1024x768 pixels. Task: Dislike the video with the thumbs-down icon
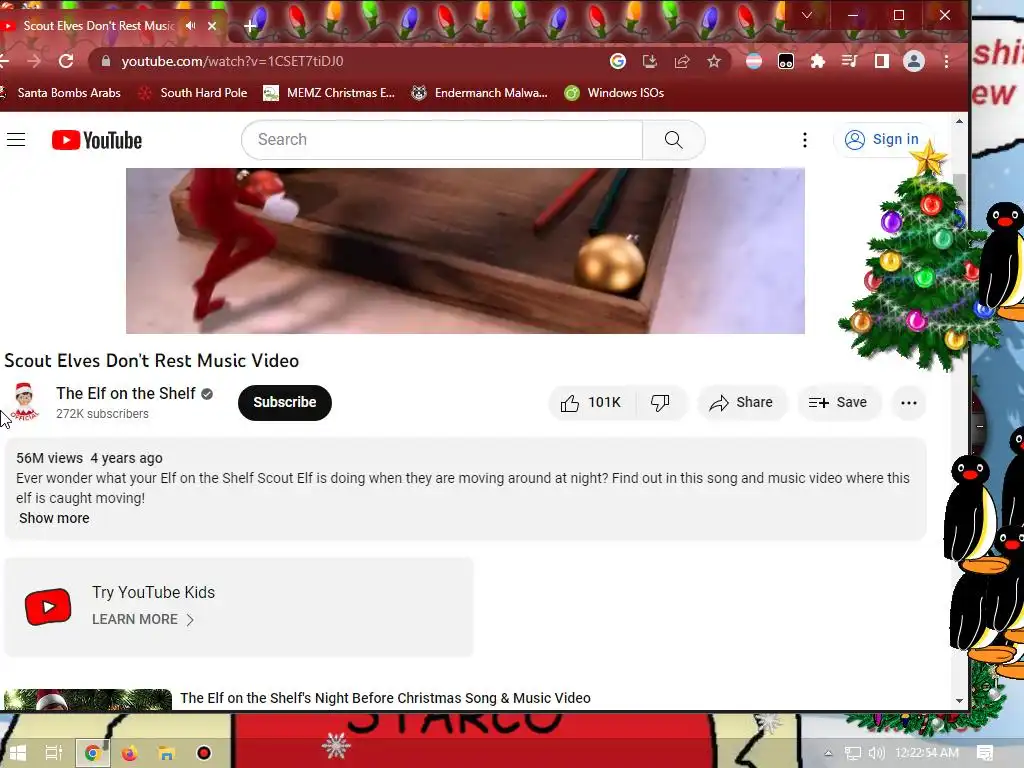(x=660, y=402)
